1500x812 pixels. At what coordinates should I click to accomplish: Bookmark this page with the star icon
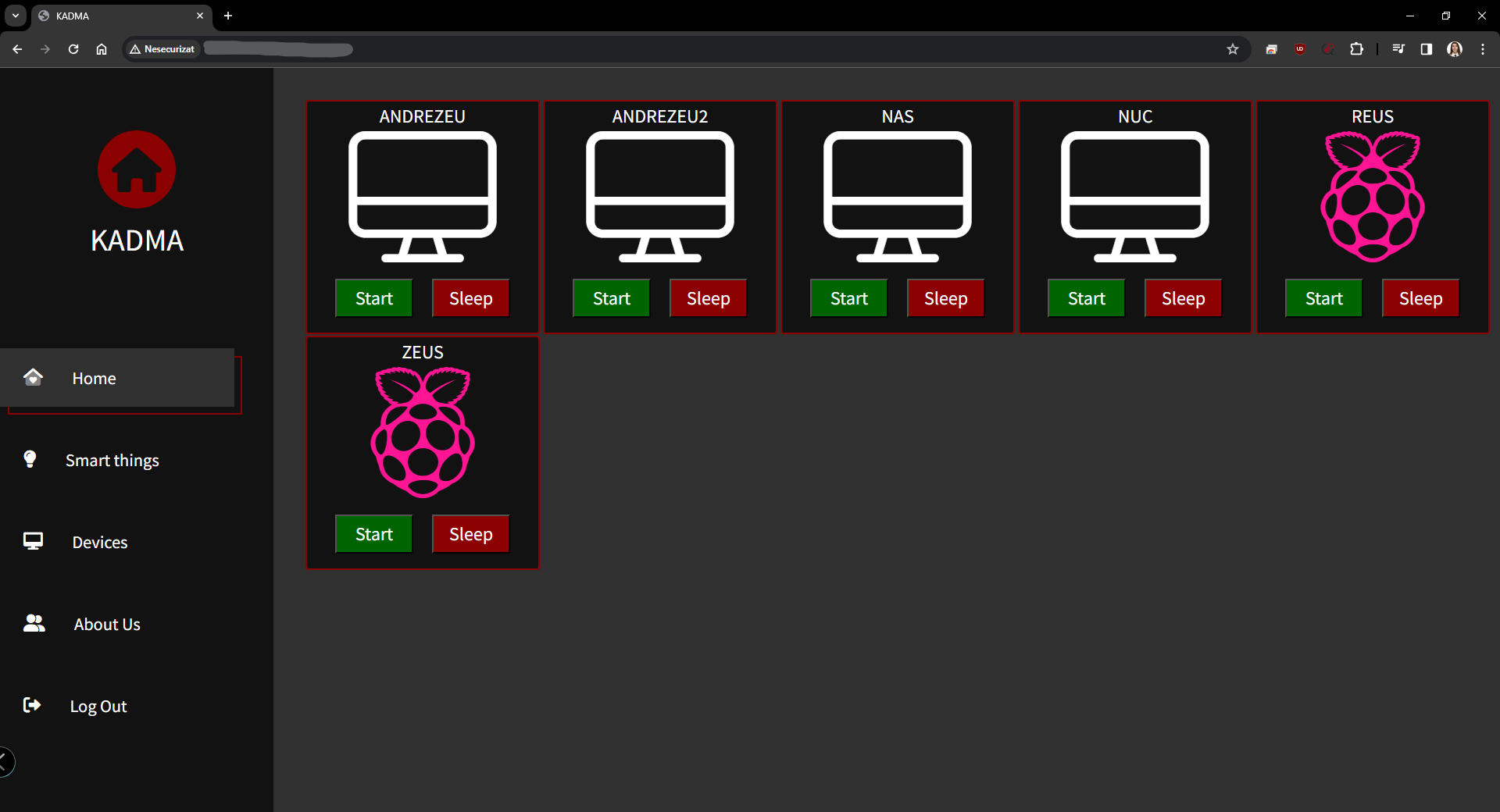pos(1233,49)
